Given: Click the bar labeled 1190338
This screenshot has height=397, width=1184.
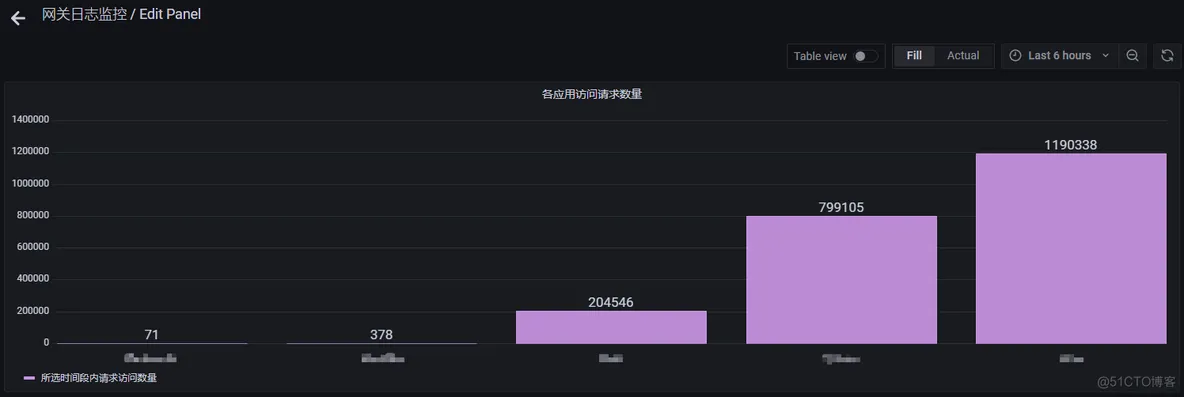Looking at the screenshot, I should coord(1071,248).
